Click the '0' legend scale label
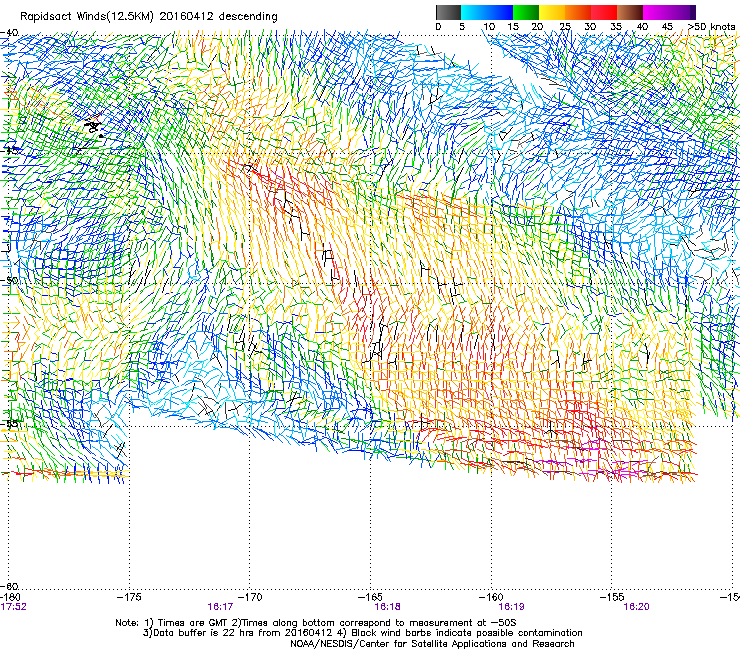Viewport: 740px width, 650px height. point(438,27)
